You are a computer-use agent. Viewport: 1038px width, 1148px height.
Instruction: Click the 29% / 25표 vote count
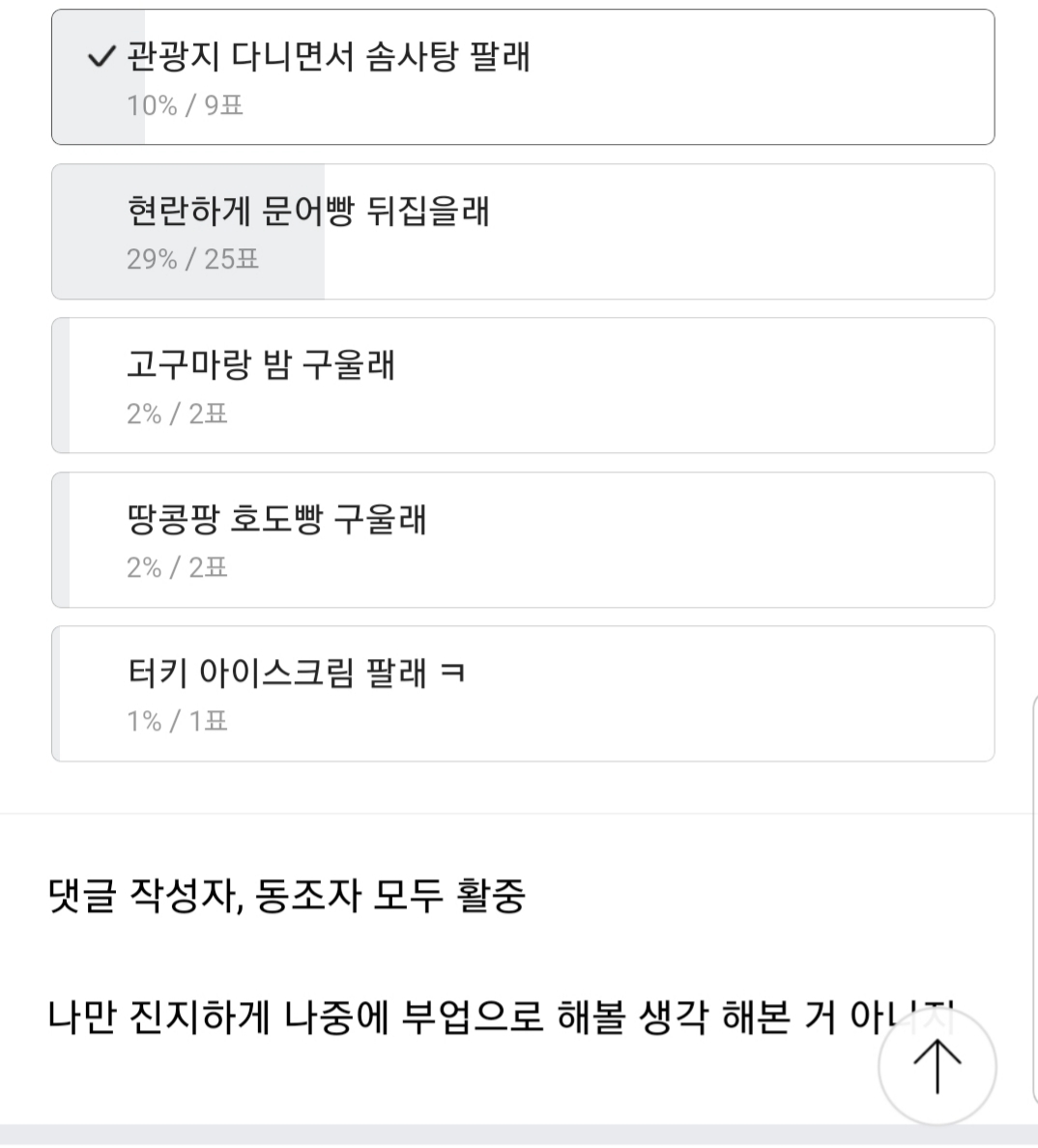click(192, 259)
